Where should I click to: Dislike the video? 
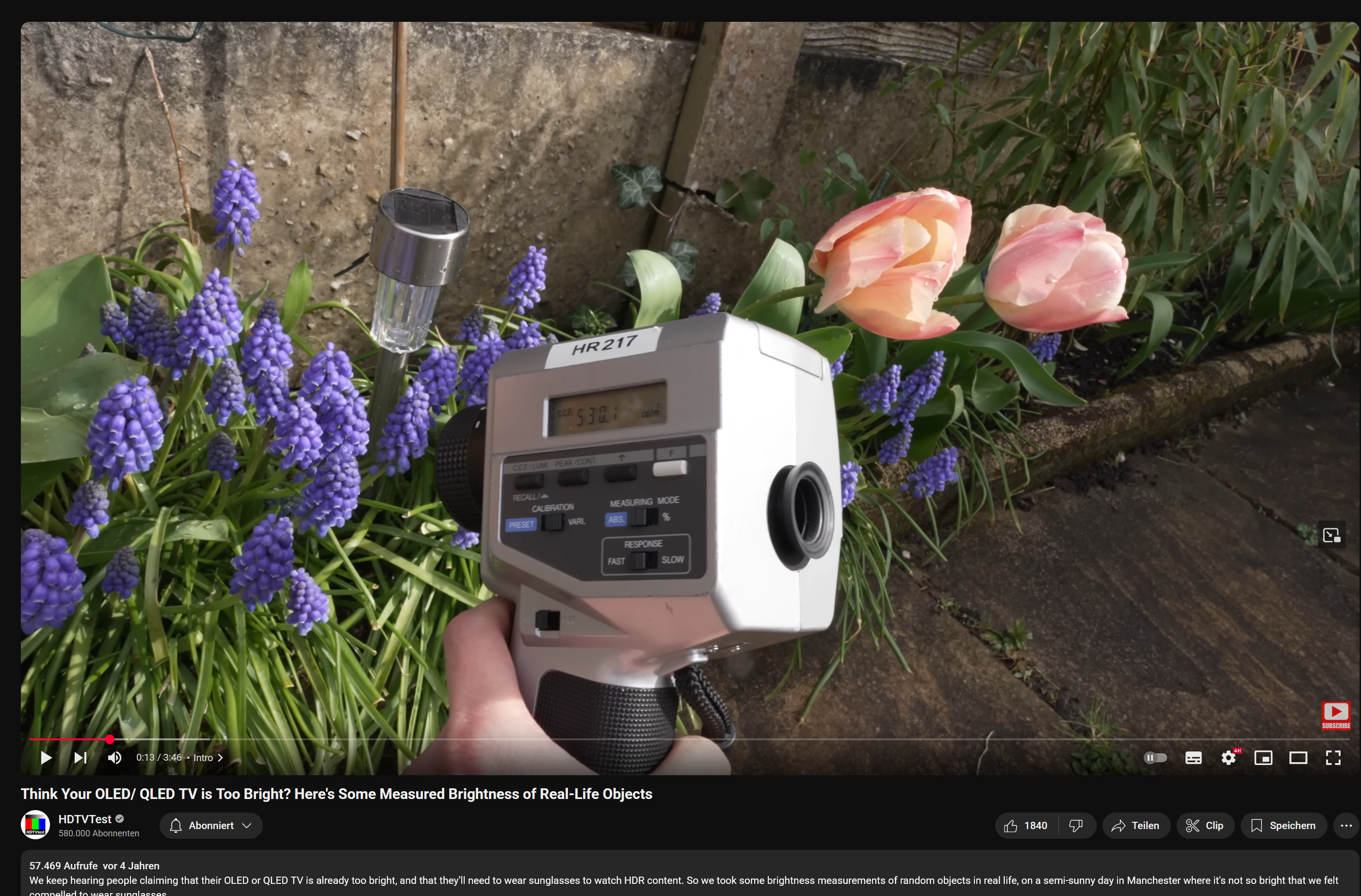click(x=1076, y=826)
